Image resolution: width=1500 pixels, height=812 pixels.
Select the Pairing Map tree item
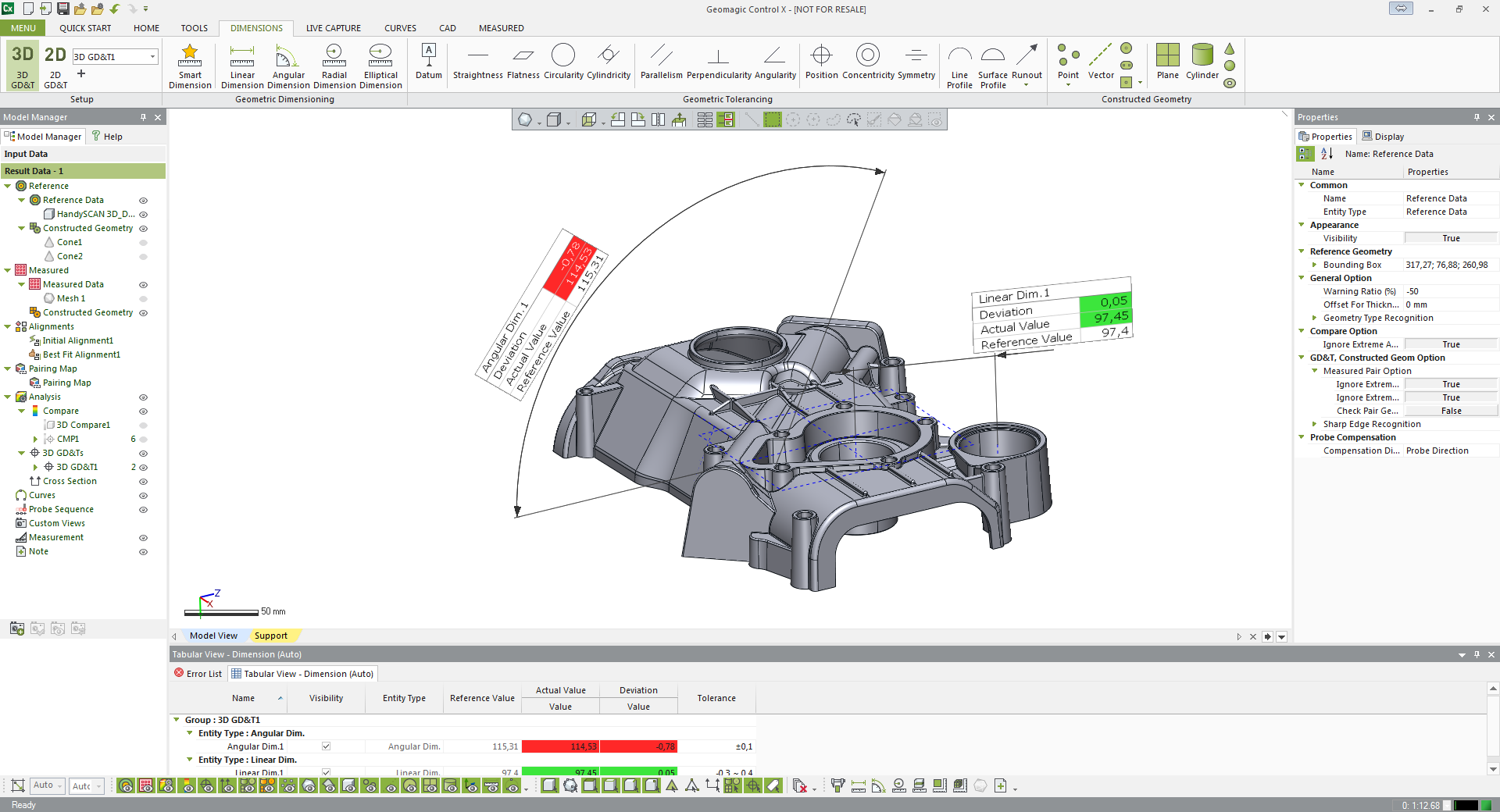[66, 383]
